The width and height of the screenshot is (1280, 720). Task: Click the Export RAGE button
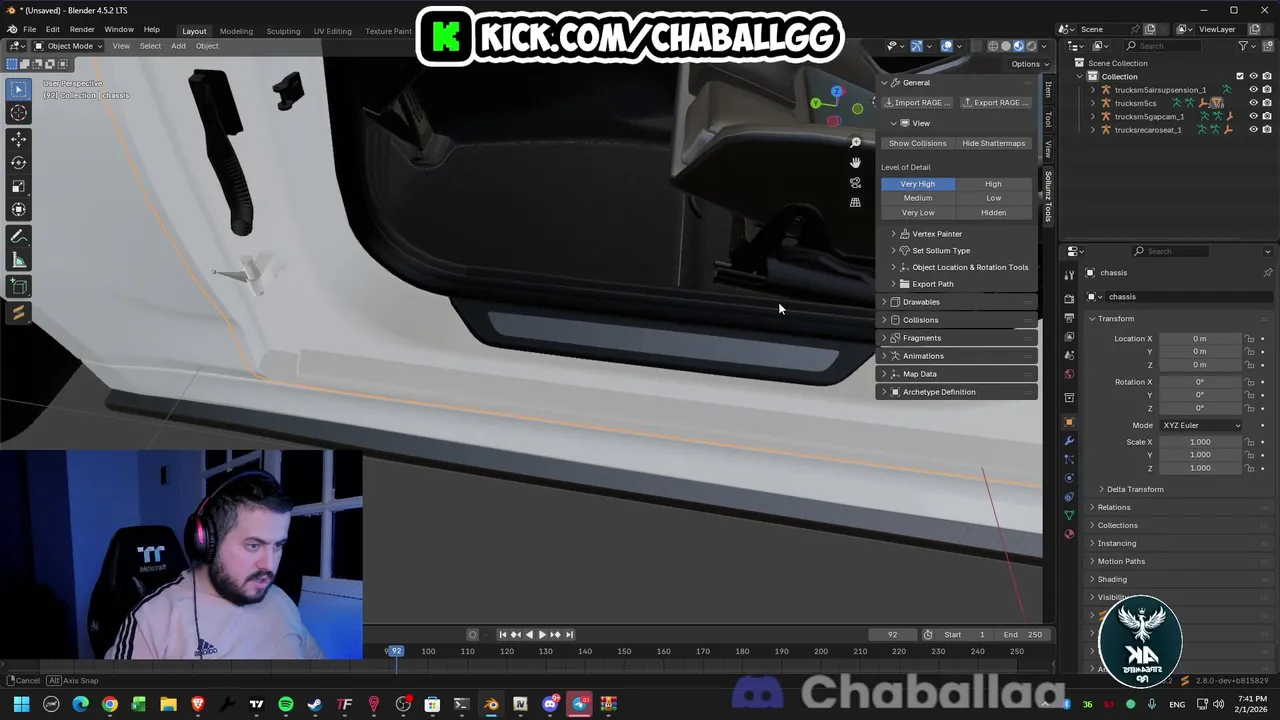pyautogui.click(x=994, y=102)
